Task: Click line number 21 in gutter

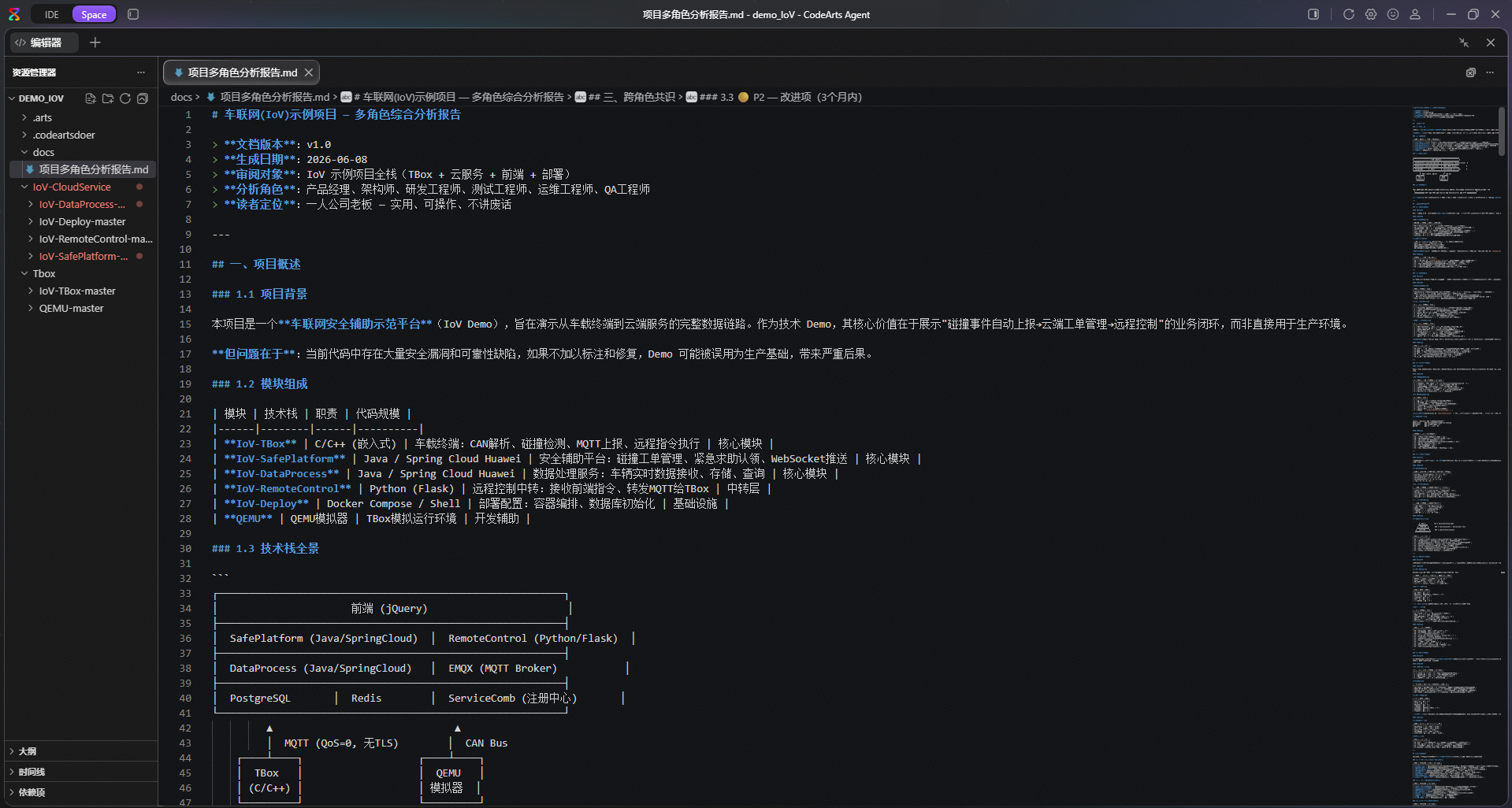Action: pyautogui.click(x=185, y=413)
